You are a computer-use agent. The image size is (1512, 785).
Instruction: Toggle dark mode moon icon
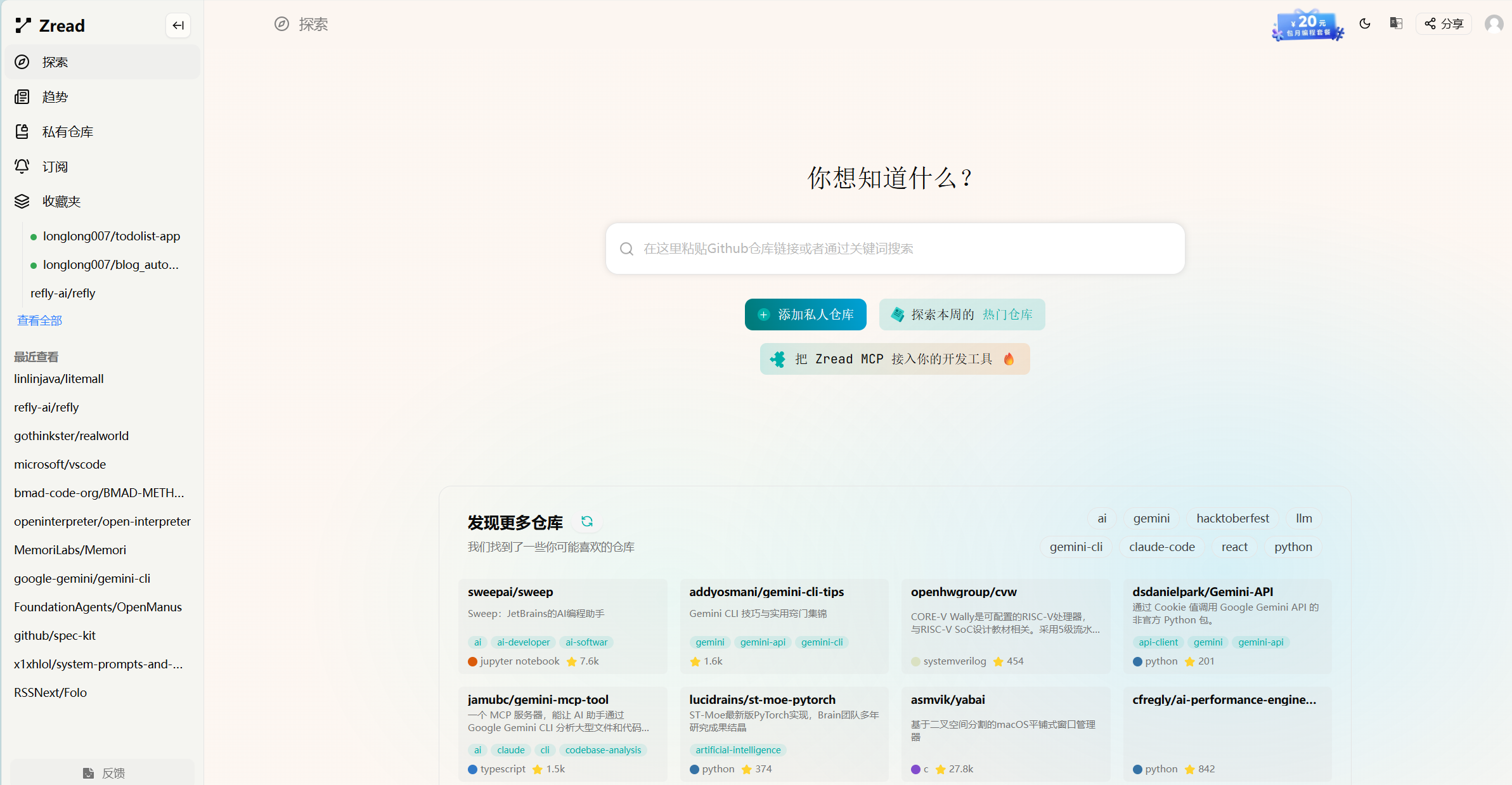[1365, 23]
